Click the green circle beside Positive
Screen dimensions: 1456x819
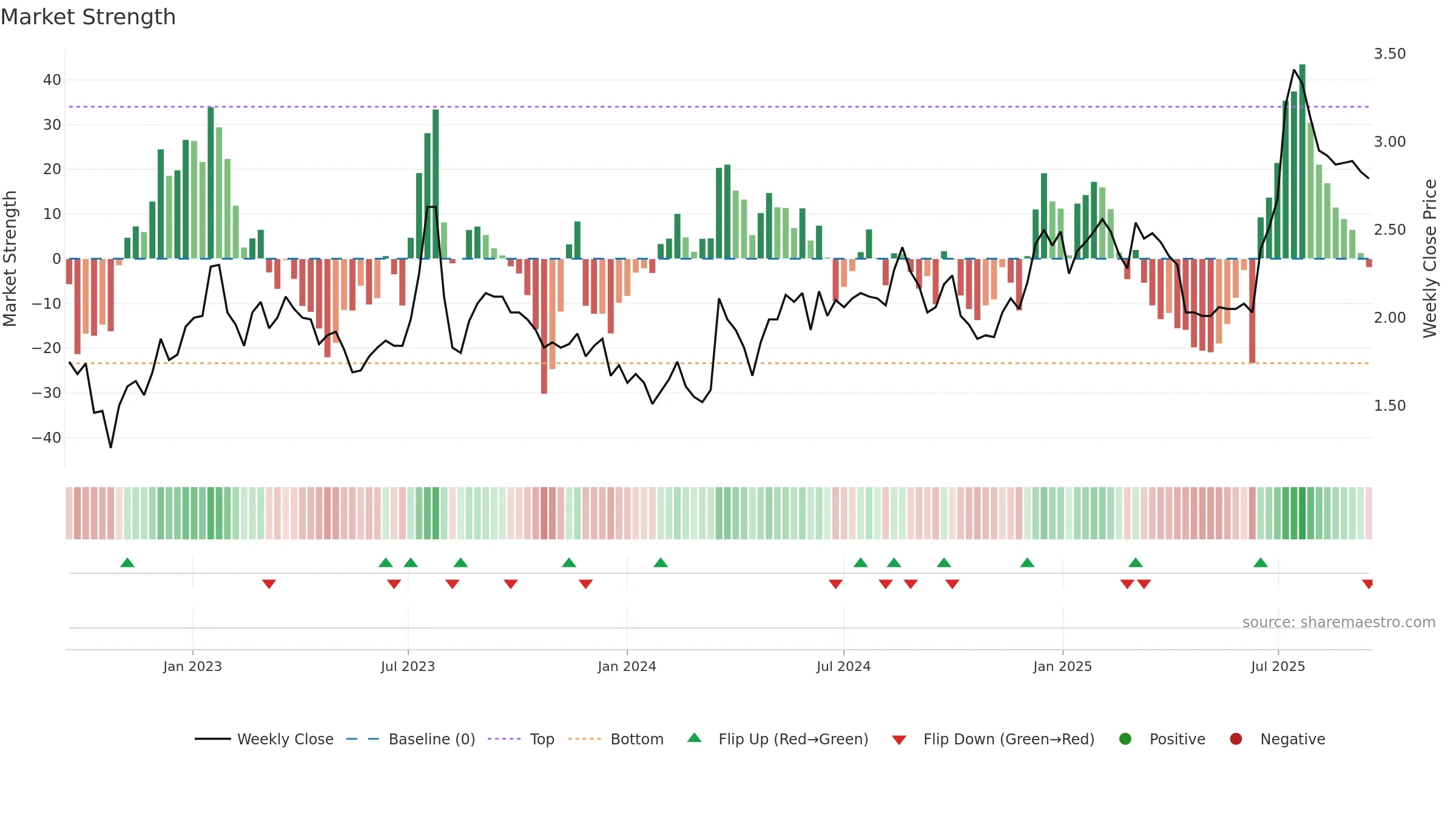1125,739
